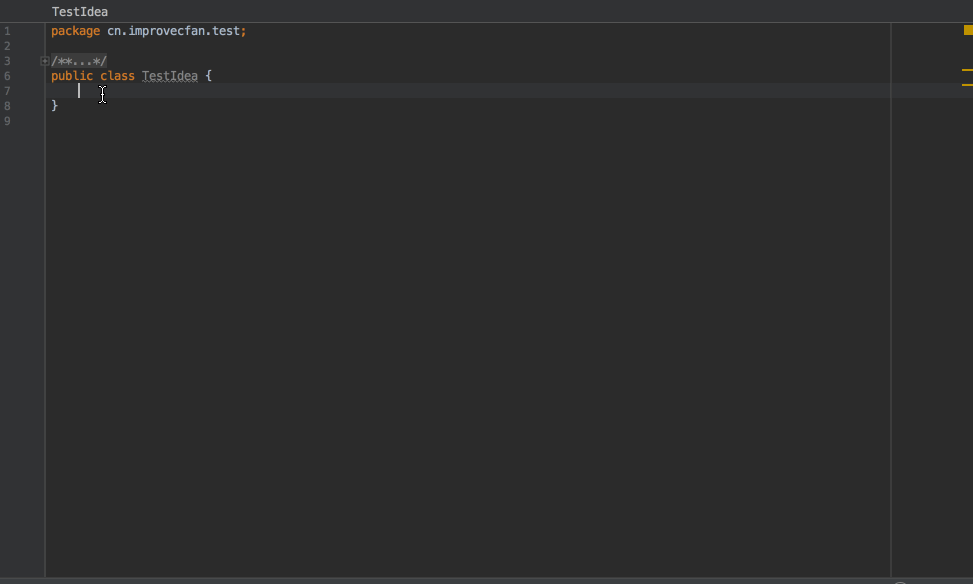Jump to the upper yellow warning stripe
973x584 pixels.
967,71
